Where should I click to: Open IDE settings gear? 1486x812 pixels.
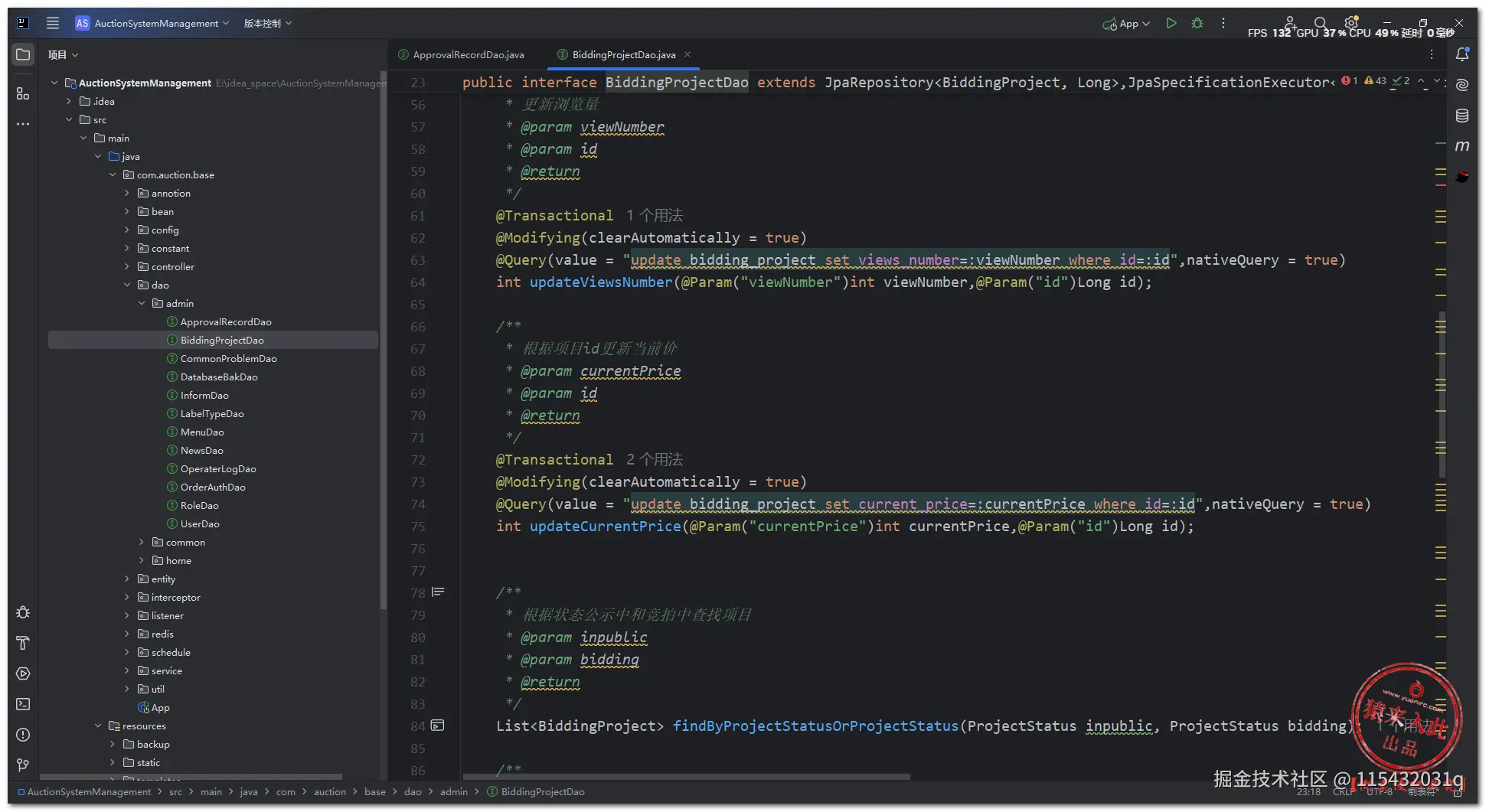click(x=1351, y=23)
